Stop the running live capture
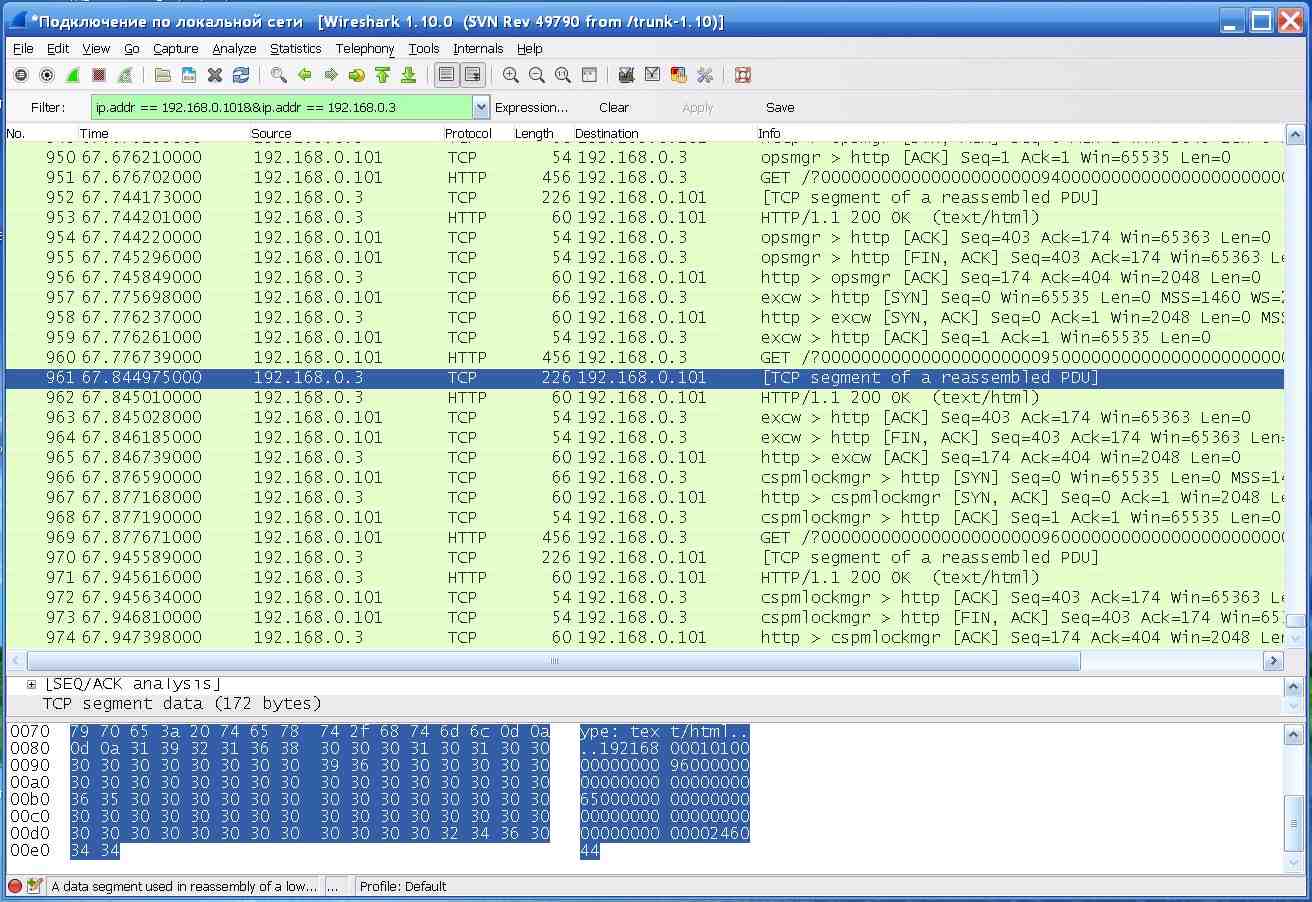Viewport: 1312px width, 902px height. point(98,75)
